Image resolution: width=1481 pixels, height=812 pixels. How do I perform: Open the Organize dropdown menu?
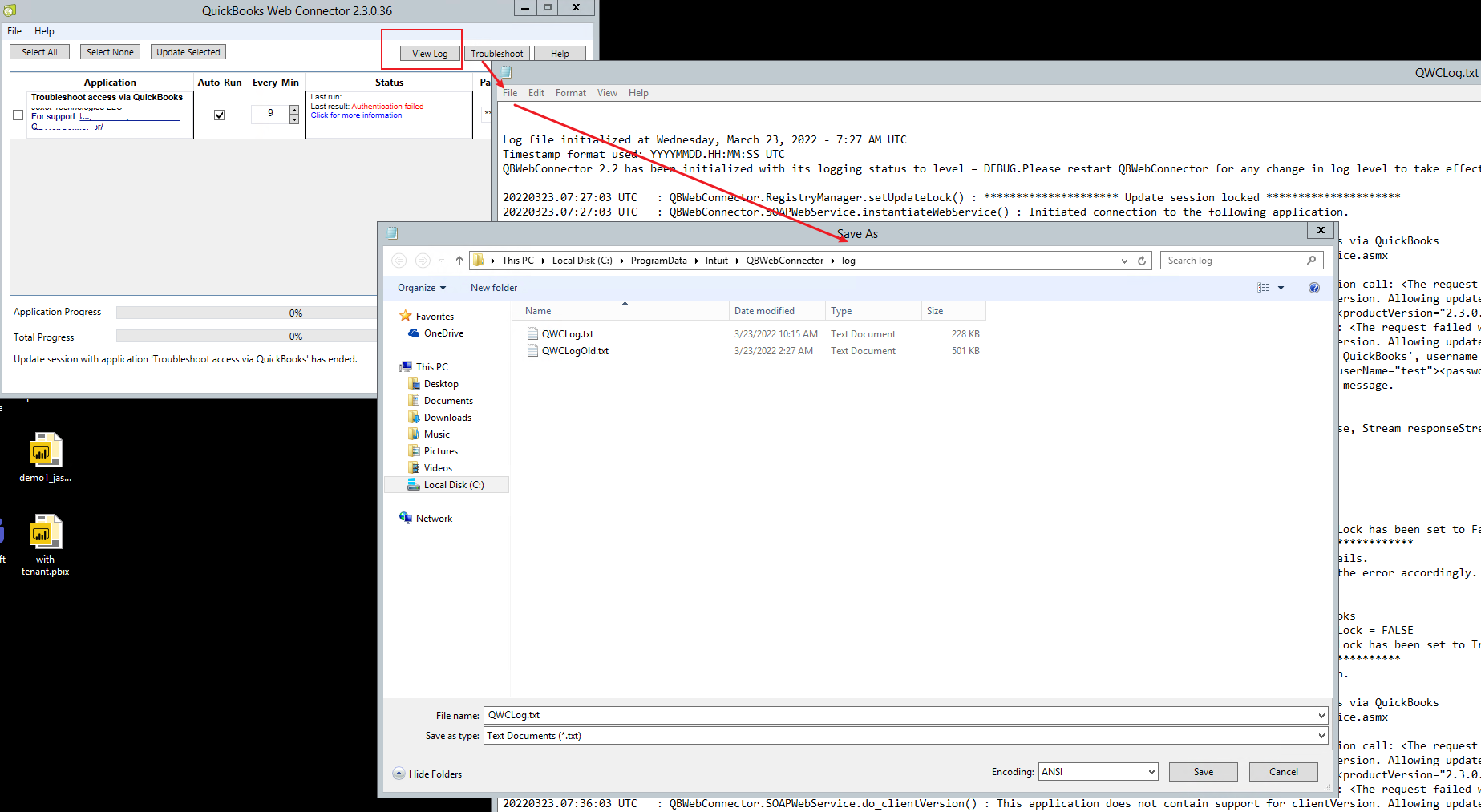tap(421, 288)
